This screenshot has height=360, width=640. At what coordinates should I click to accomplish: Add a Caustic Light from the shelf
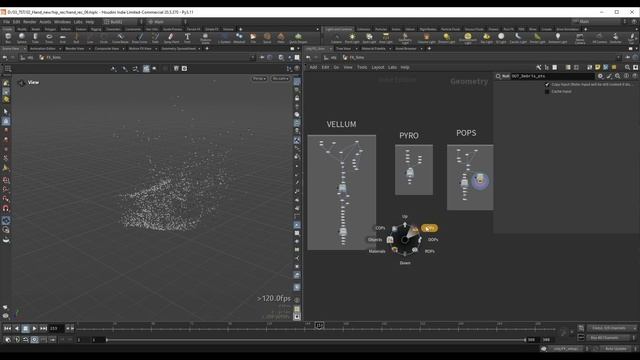pos(518,38)
